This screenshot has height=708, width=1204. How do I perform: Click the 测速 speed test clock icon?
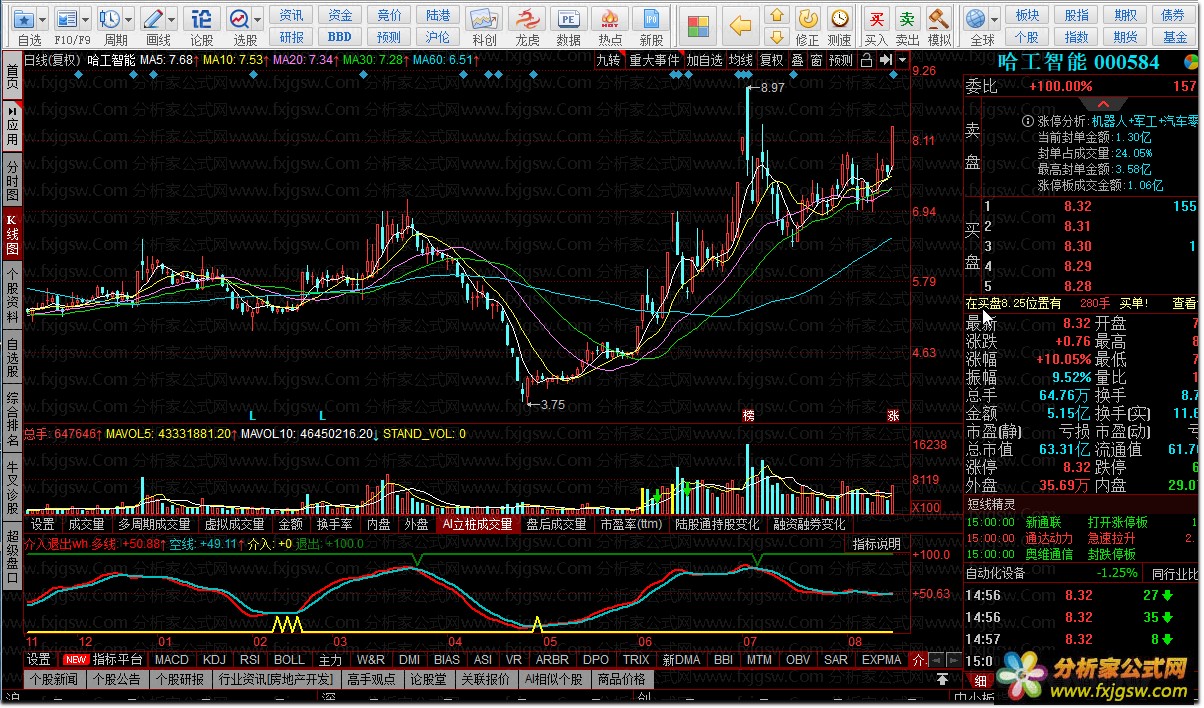[x=840, y=18]
